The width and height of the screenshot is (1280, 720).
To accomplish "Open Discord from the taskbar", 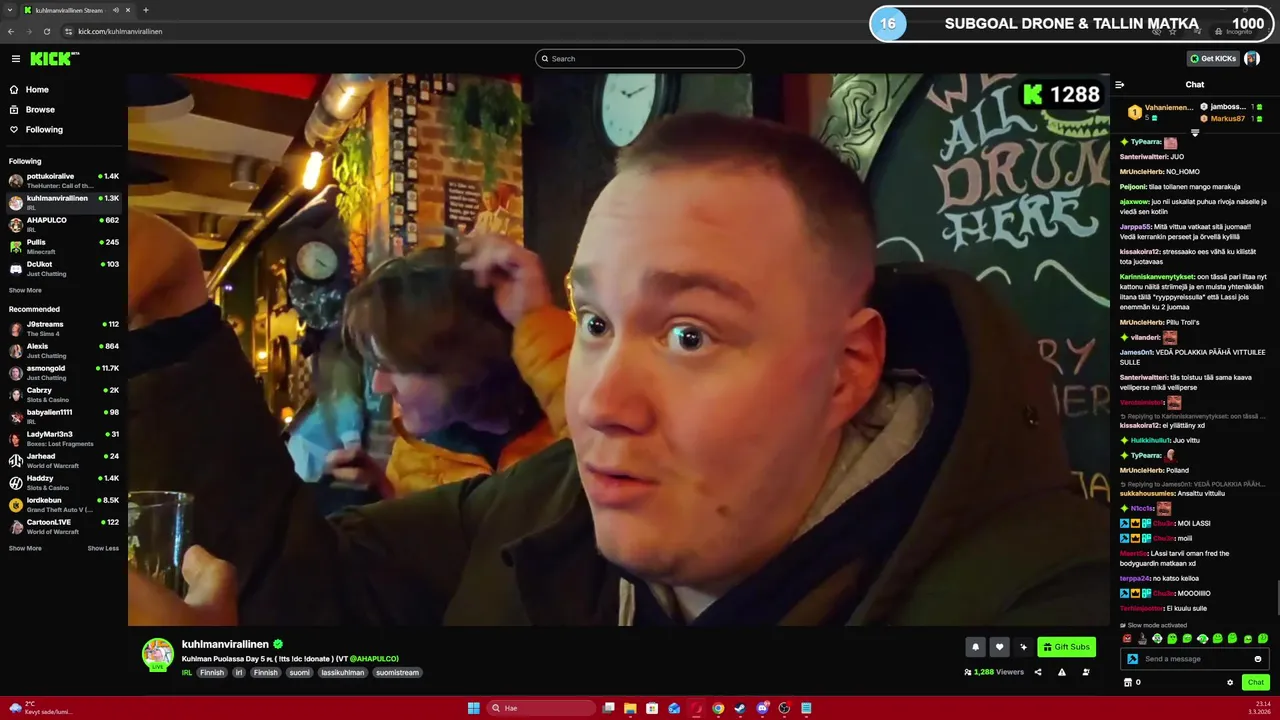I will pyautogui.click(x=762, y=708).
